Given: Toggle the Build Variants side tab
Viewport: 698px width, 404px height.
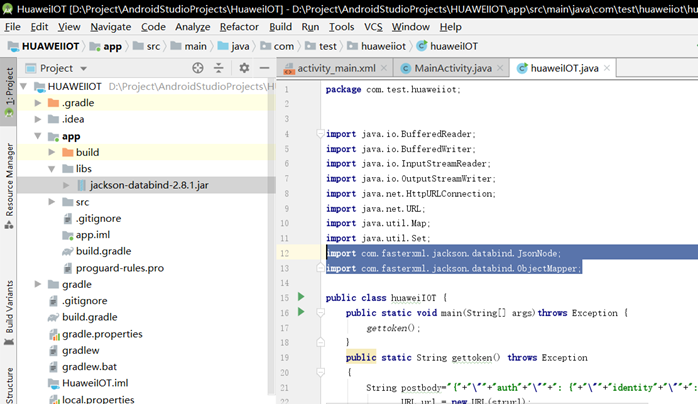Looking at the screenshot, I should click(8, 313).
